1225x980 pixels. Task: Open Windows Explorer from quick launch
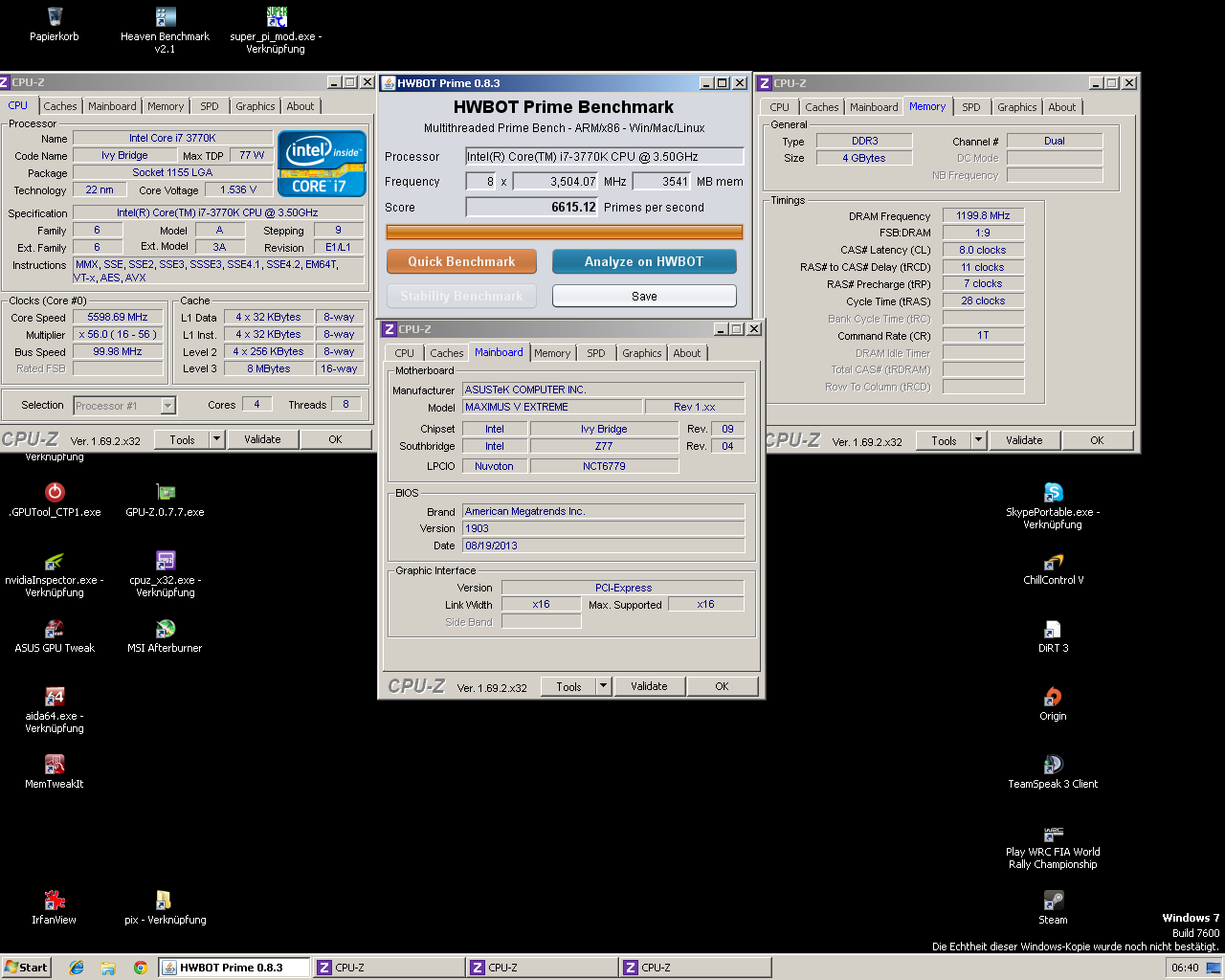point(108,968)
